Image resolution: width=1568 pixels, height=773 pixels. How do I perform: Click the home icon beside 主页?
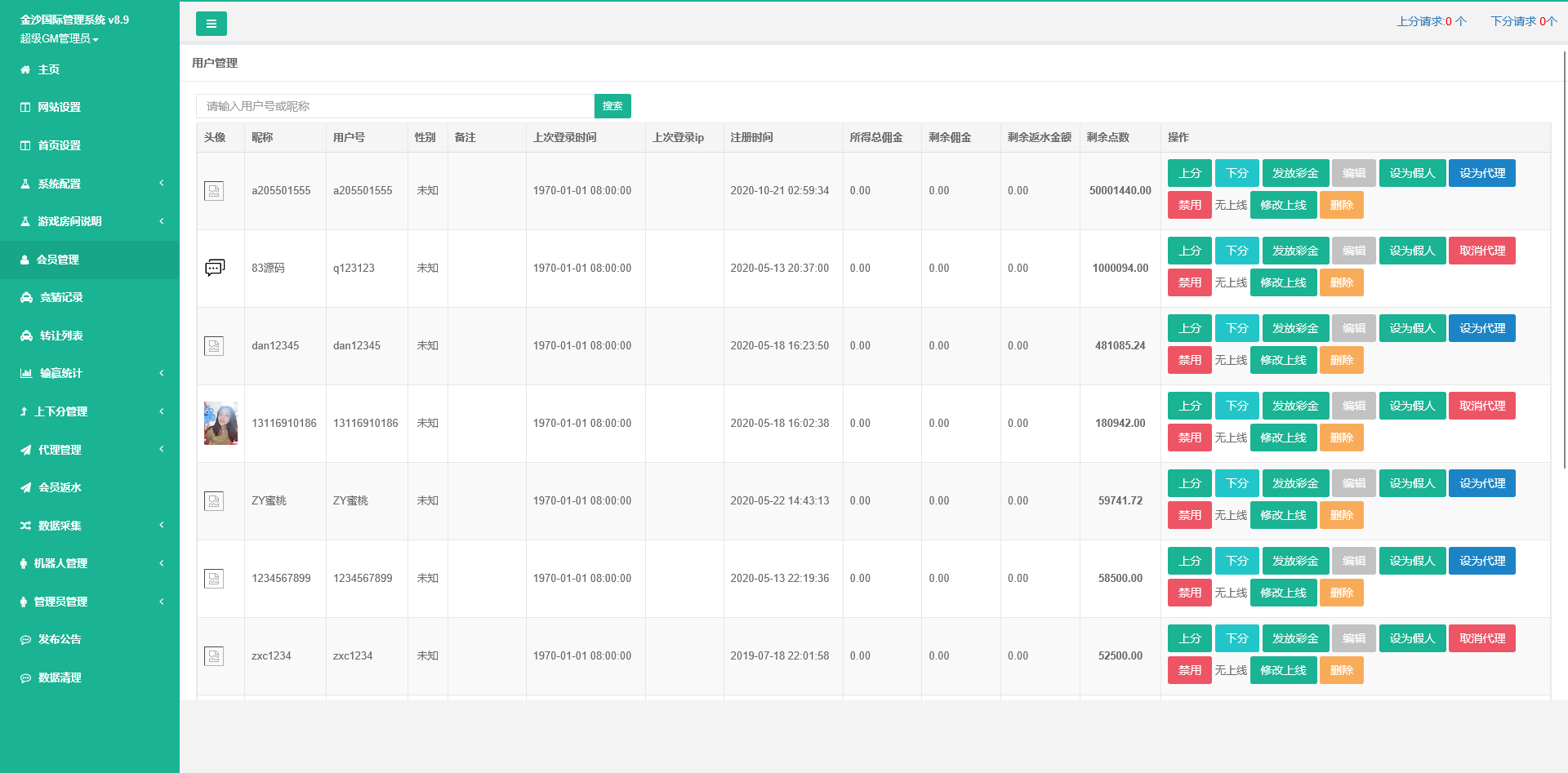coord(25,70)
